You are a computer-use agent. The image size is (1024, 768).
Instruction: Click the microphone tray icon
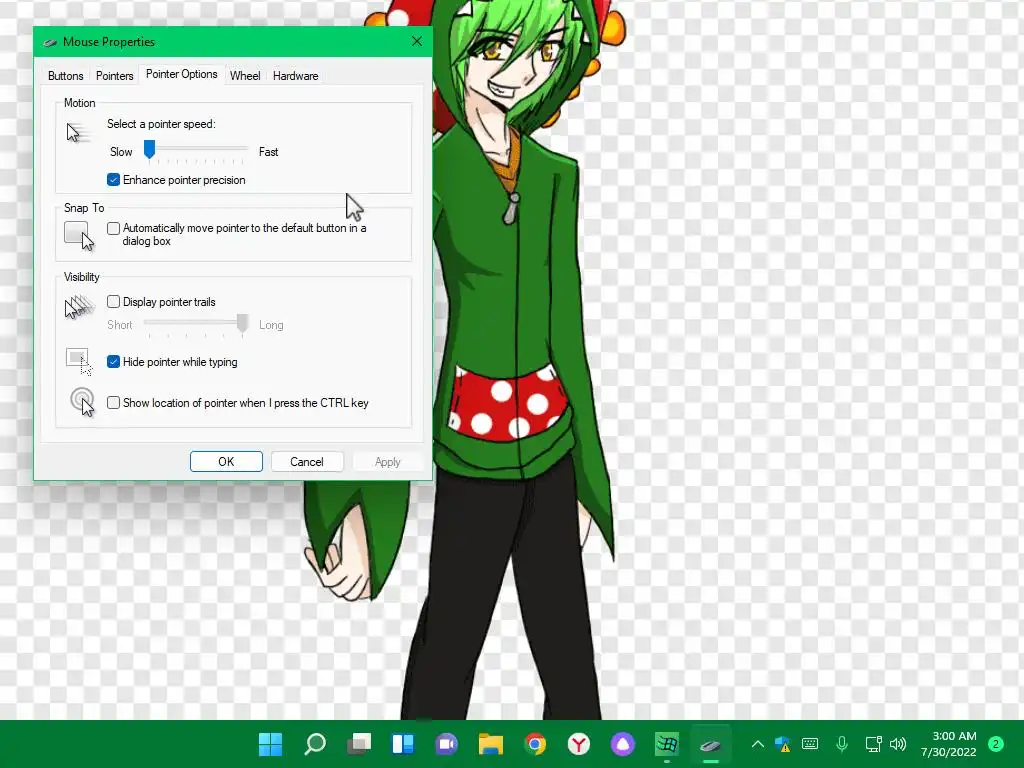[842, 744]
